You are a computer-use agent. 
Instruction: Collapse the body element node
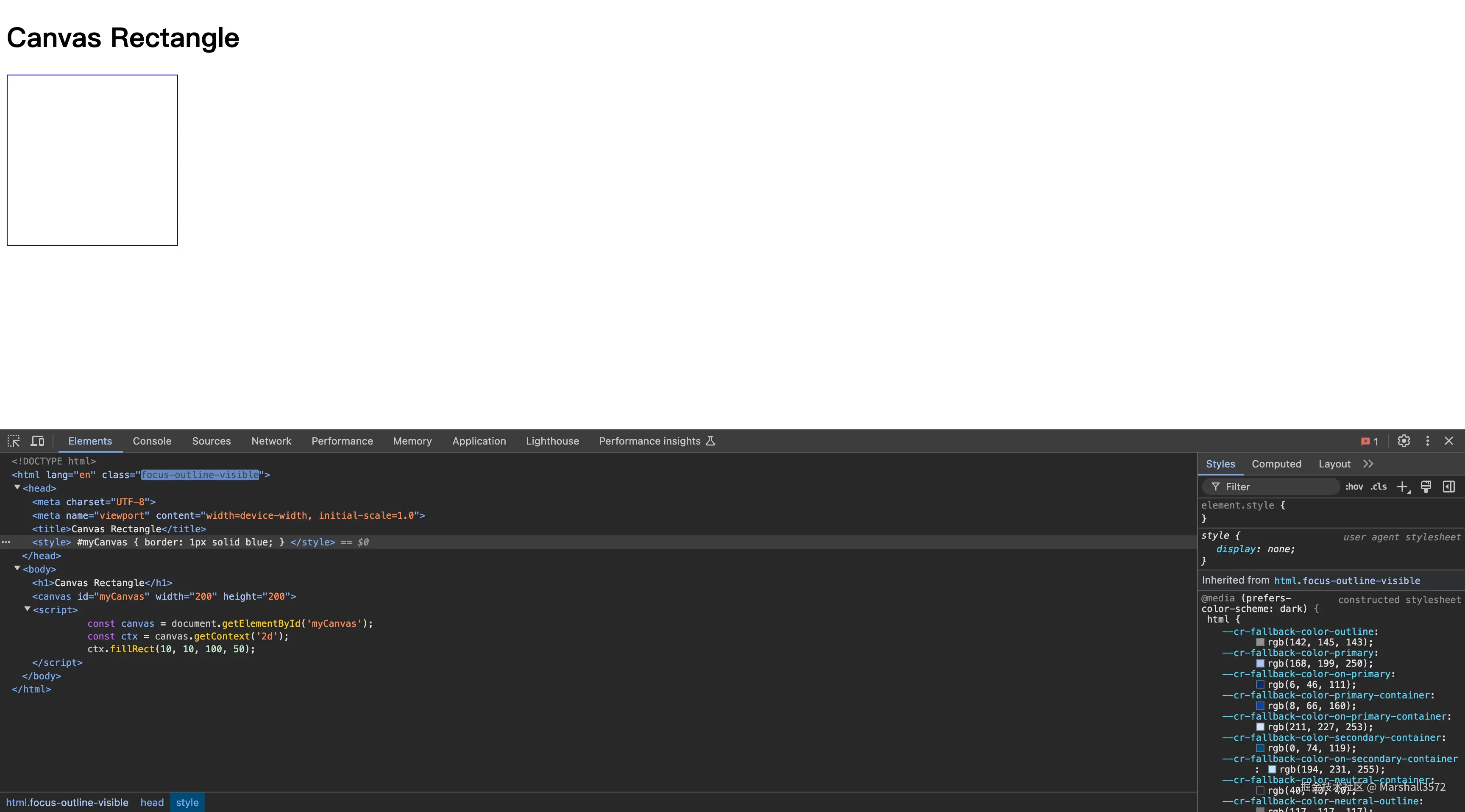coord(17,569)
